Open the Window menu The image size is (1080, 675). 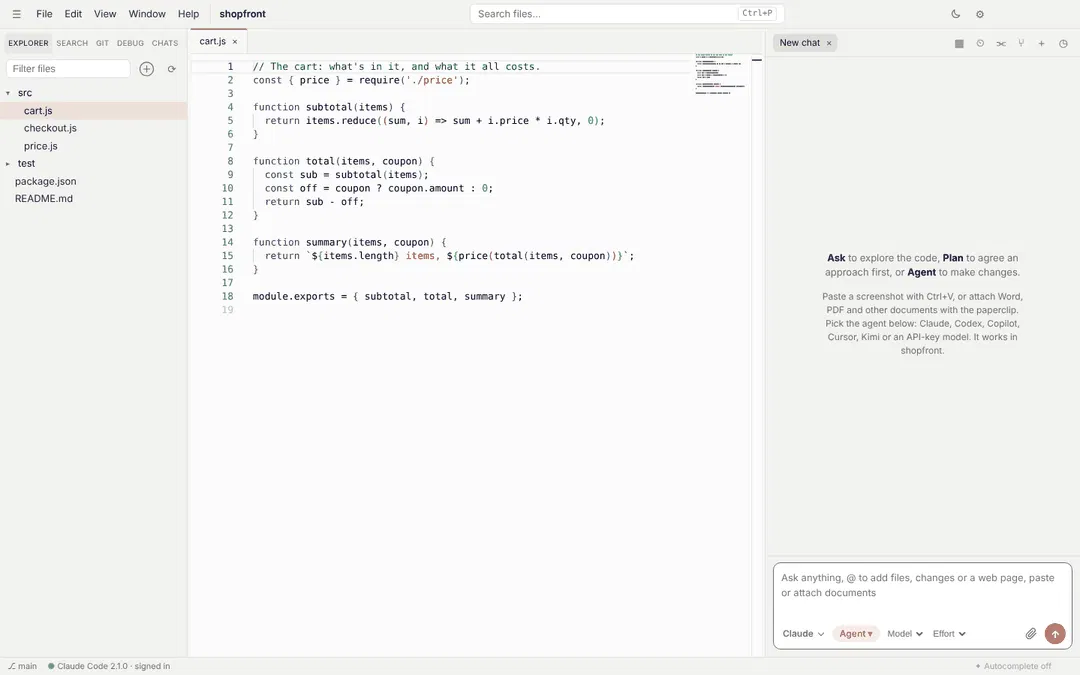tap(147, 14)
